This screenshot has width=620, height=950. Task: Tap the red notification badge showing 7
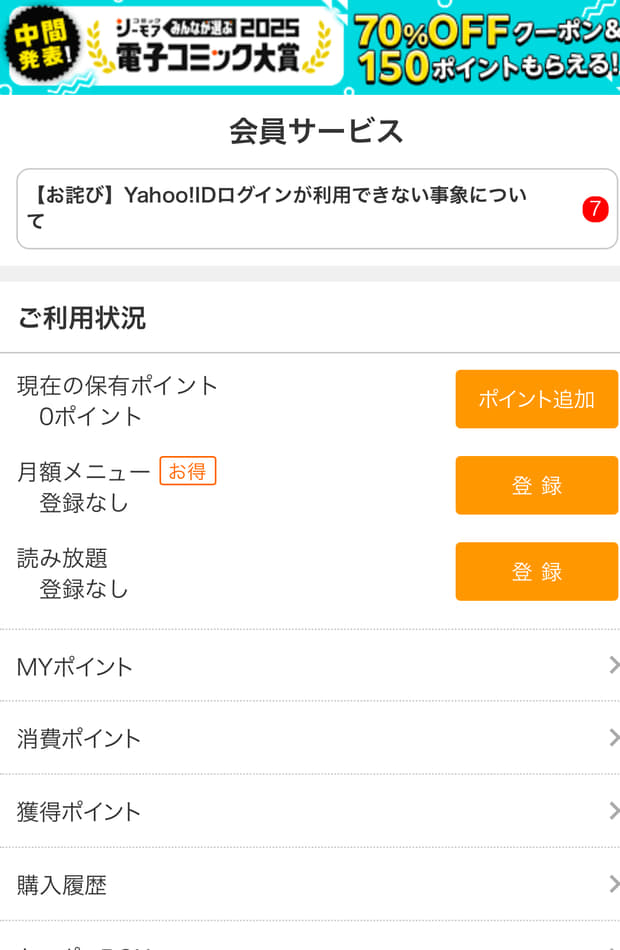coord(595,209)
